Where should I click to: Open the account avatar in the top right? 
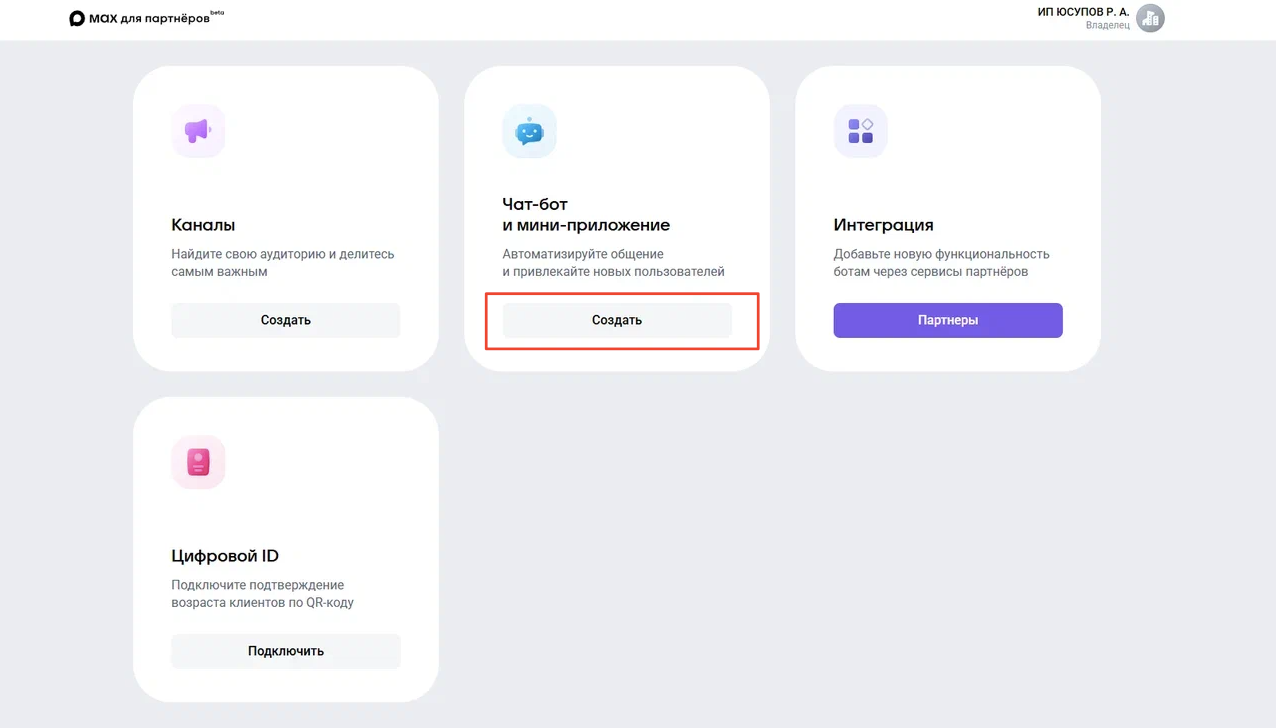coord(1150,18)
